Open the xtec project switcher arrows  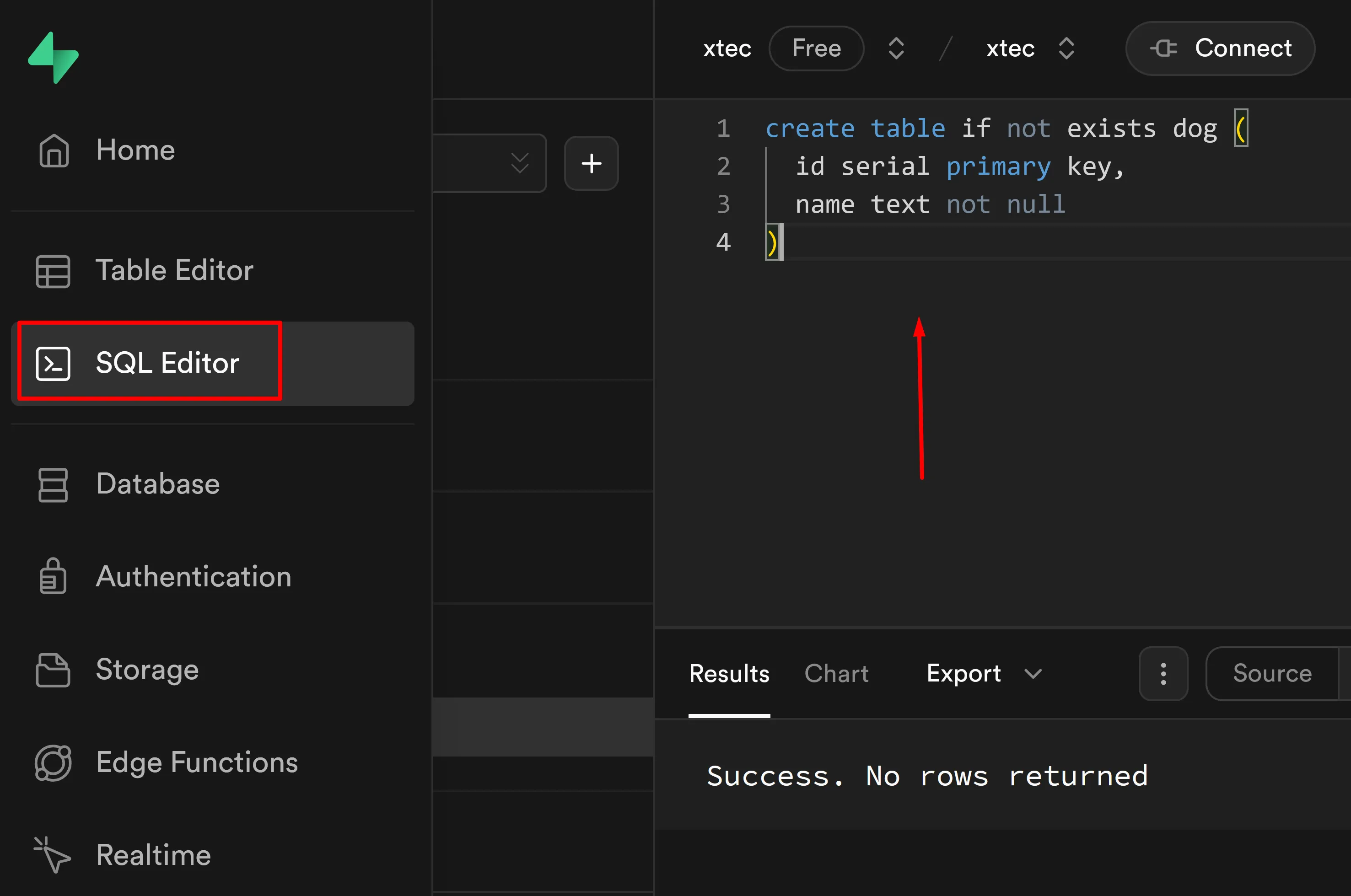pos(1066,48)
